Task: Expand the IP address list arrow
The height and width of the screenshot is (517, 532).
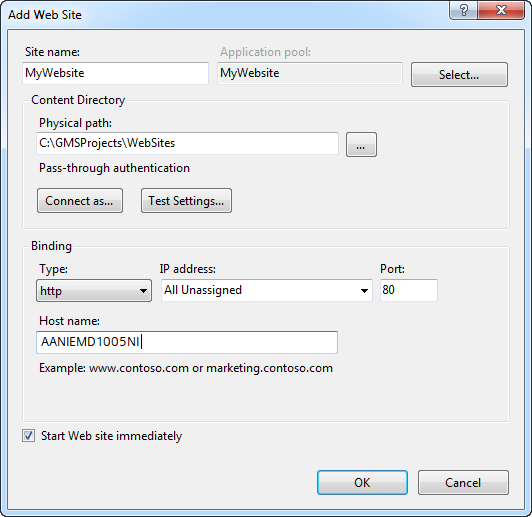Action: click(364, 290)
